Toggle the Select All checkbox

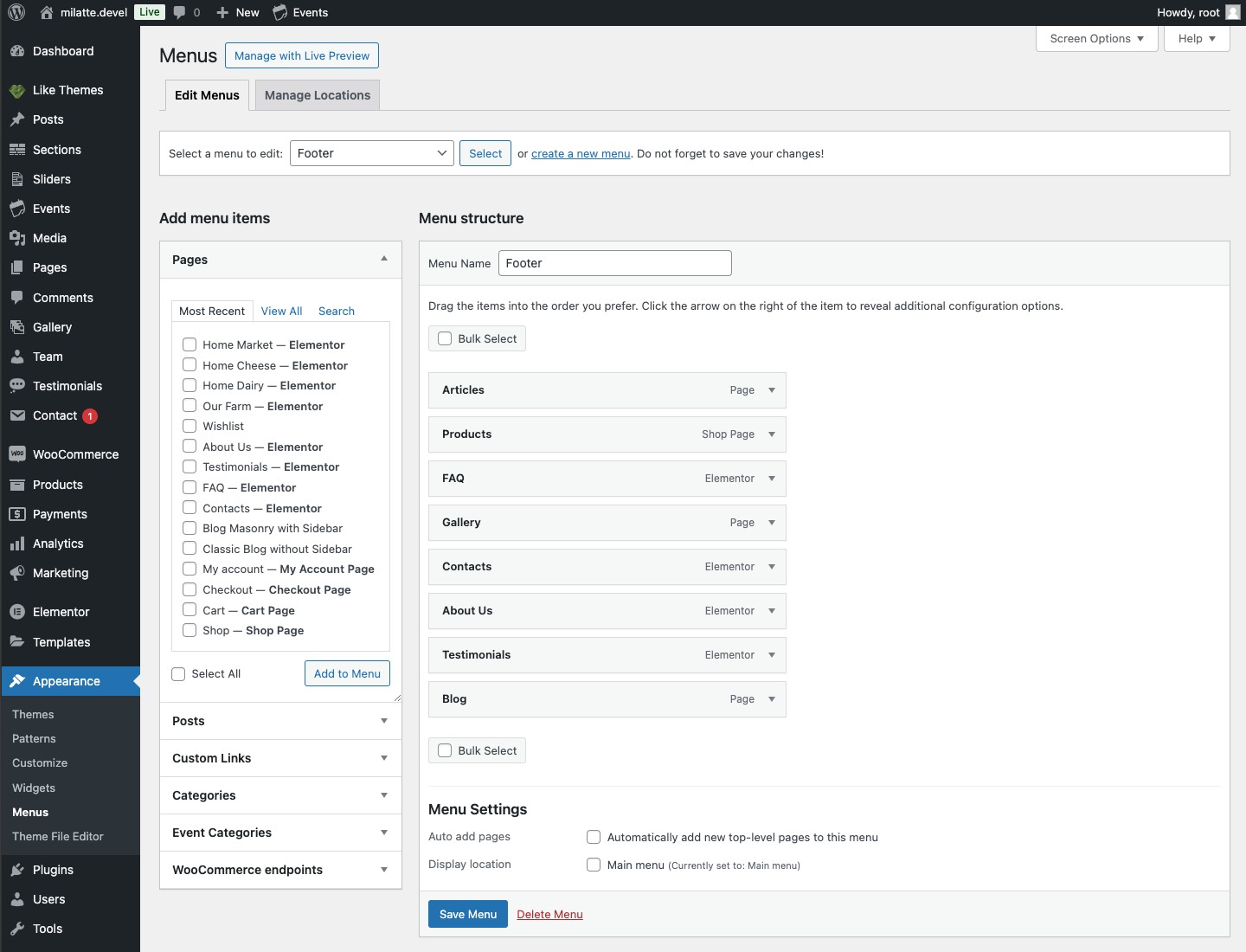[x=178, y=674]
